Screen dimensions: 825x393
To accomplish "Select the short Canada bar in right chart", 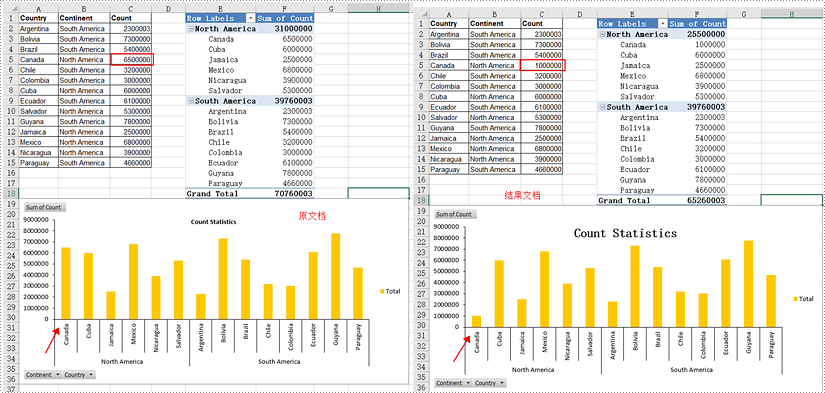I will point(476,321).
